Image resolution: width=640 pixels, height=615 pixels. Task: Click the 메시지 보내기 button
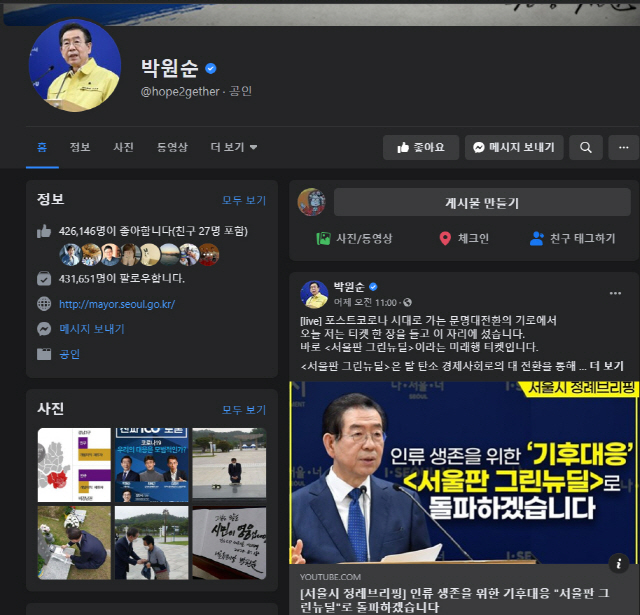[514, 147]
